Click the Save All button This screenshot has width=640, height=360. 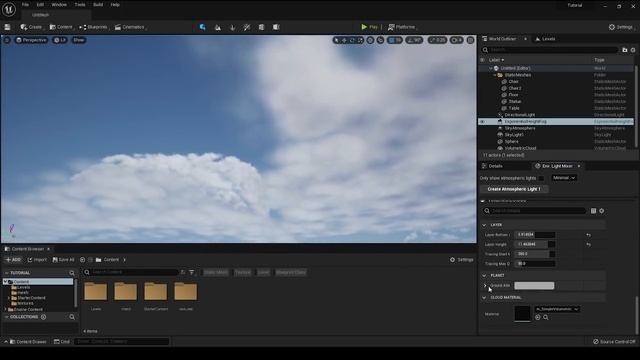point(63,260)
